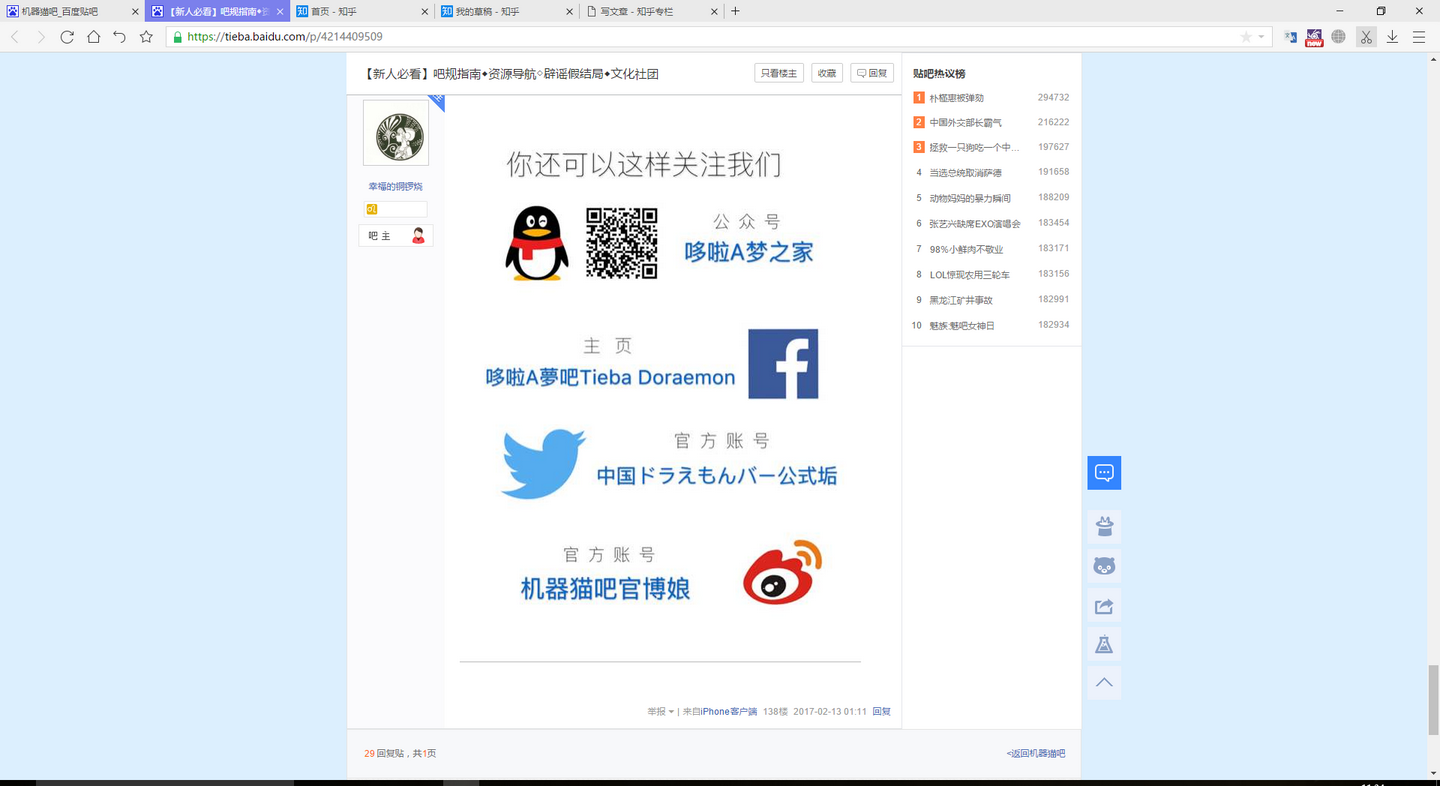Viewport: 1440px width, 786px height.
Task: Click the blue chat message floating icon
Action: click(1104, 473)
